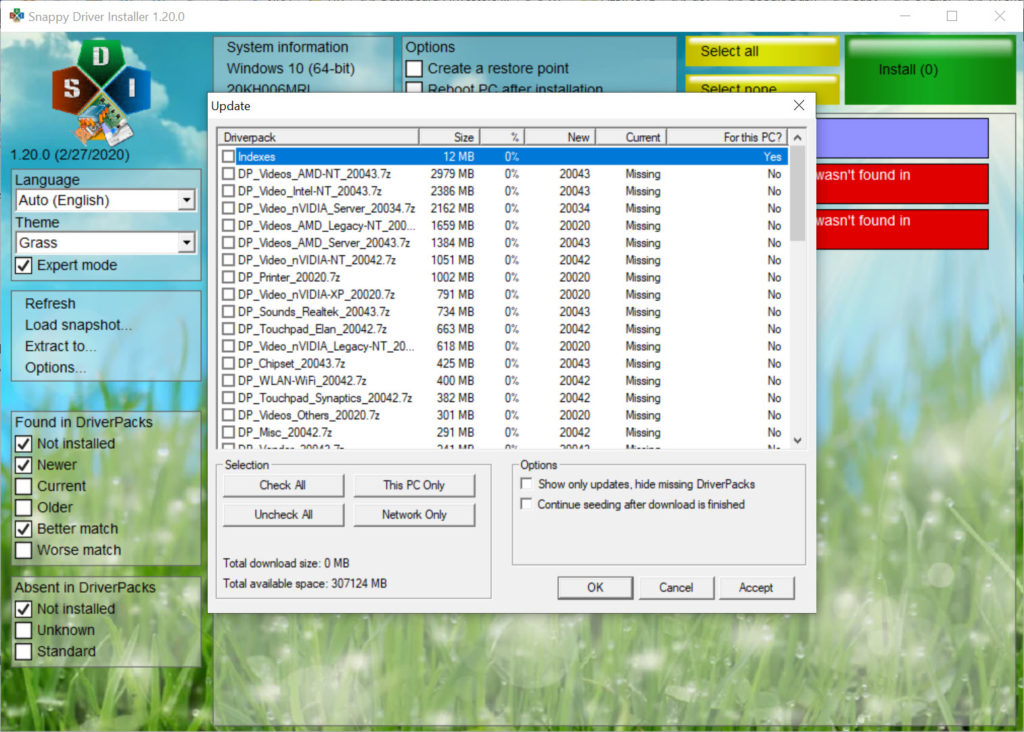Check the Worse match filter
The width and height of the screenshot is (1024, 732).
(x=24, y=550)
